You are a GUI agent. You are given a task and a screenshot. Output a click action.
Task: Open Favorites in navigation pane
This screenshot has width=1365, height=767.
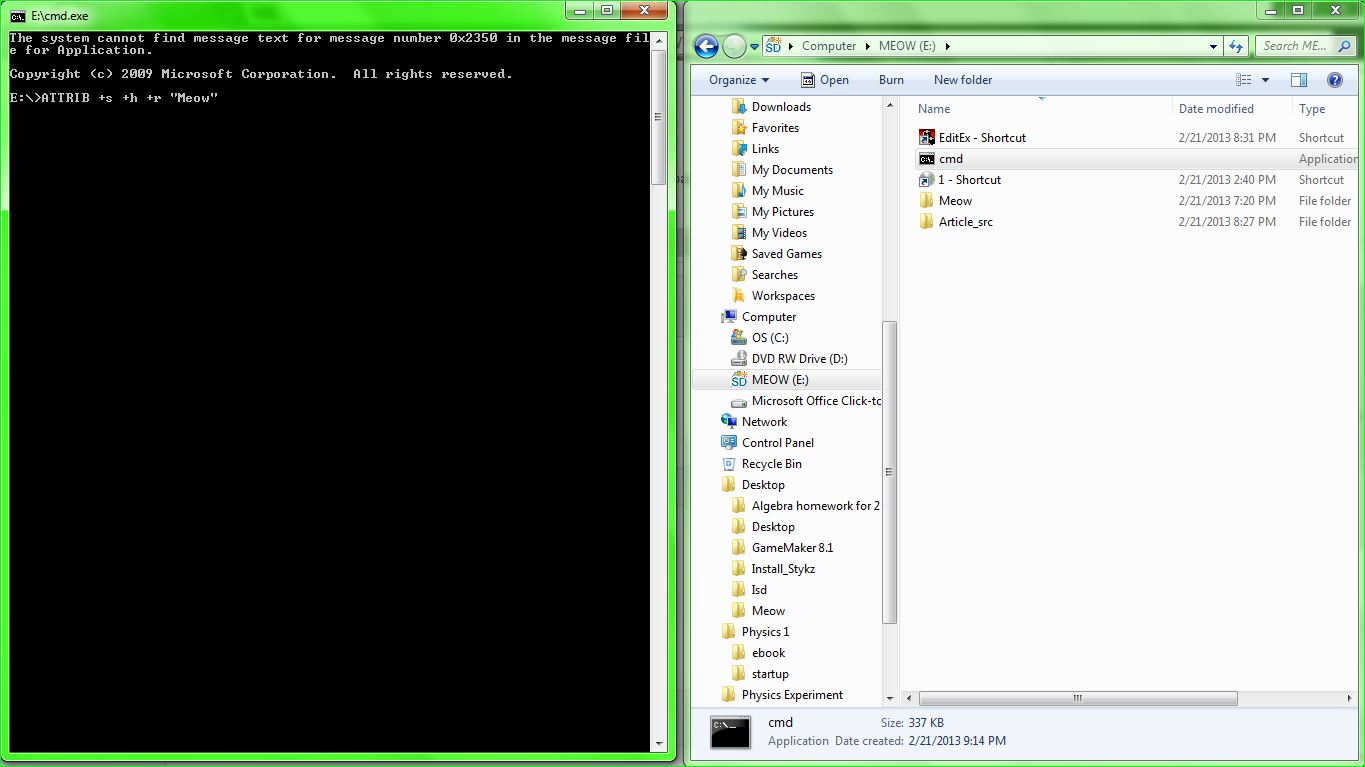[775, 128]
